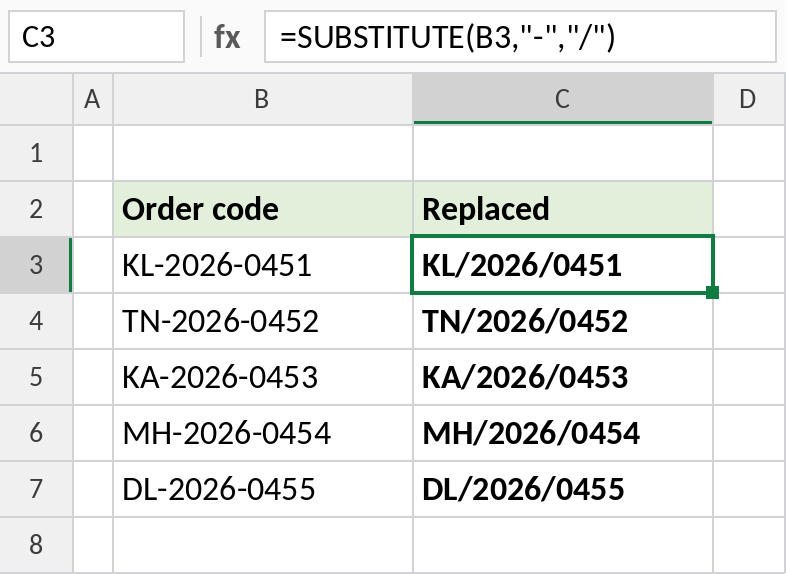Screen dimensions: 786x574
Task: Click the fill handle of cell C3
Action: coord(712,292)
